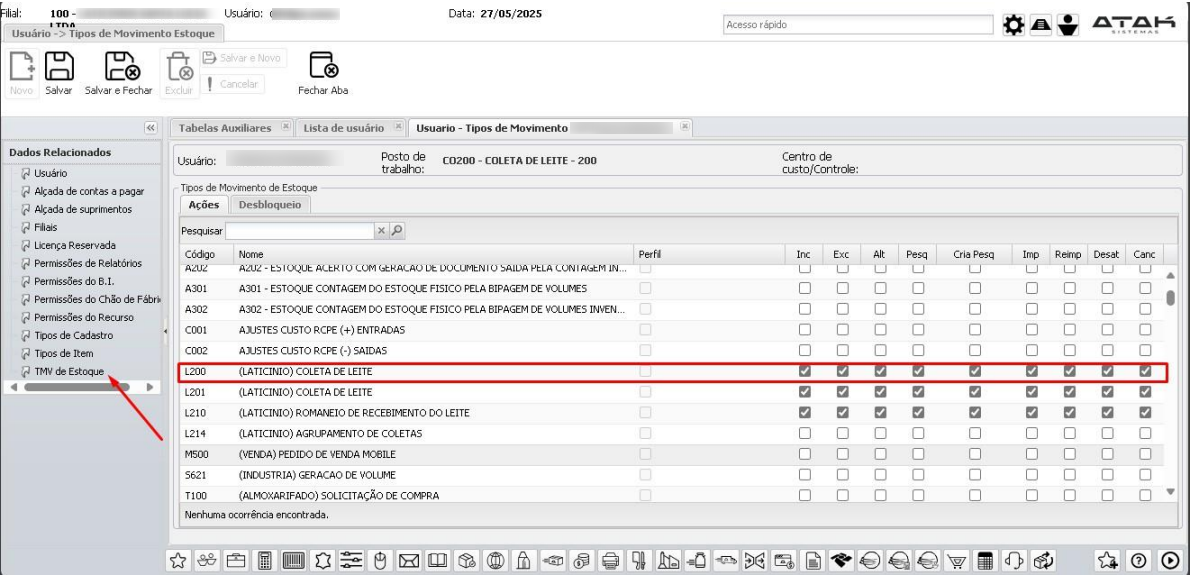
Task: Click the user profile icon beside ATAK logo
Action: 1069,25
